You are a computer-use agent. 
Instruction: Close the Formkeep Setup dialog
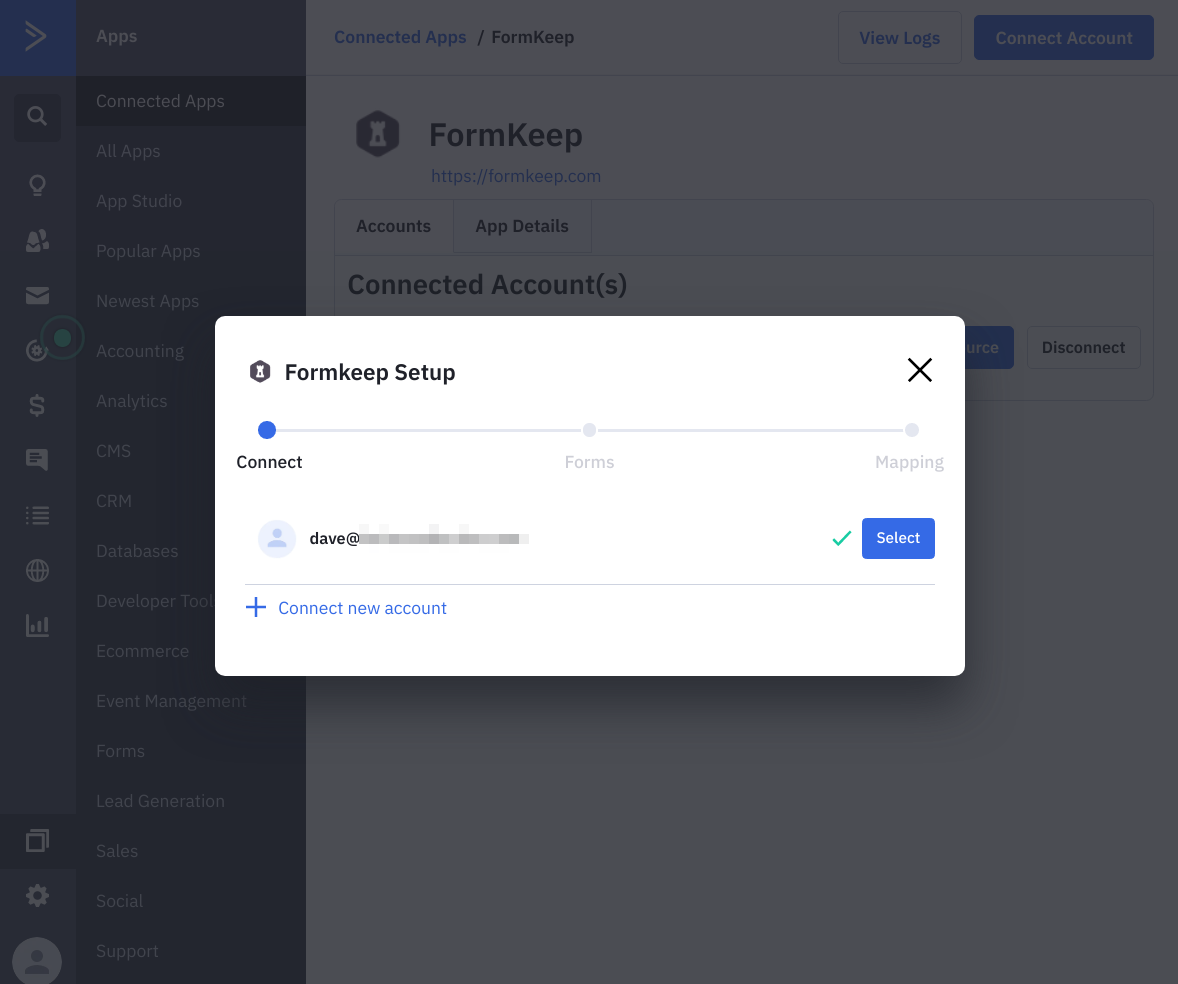(x=920, y=370)
